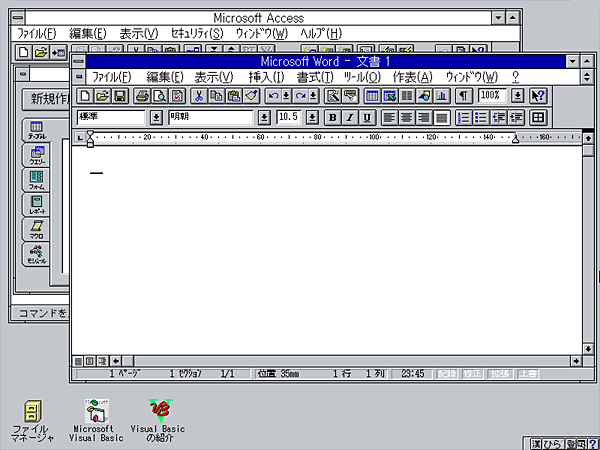Click the decrease indent icon
The width and height of the screenshot is (600, 450).
pyautogui.click(x=499, y=118)
